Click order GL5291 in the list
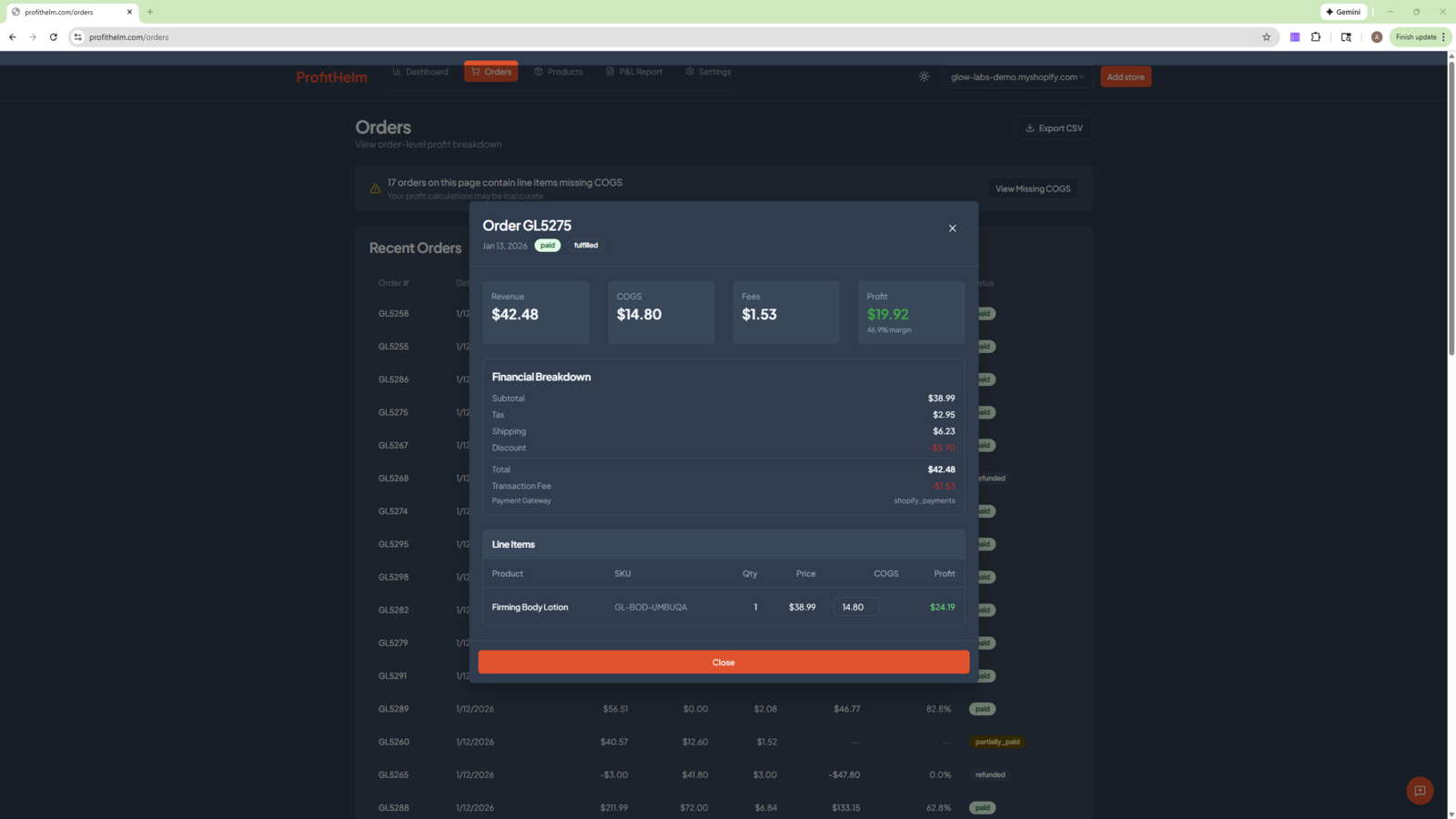Viewport: 1456px width, 819px height. pos(393,676)
